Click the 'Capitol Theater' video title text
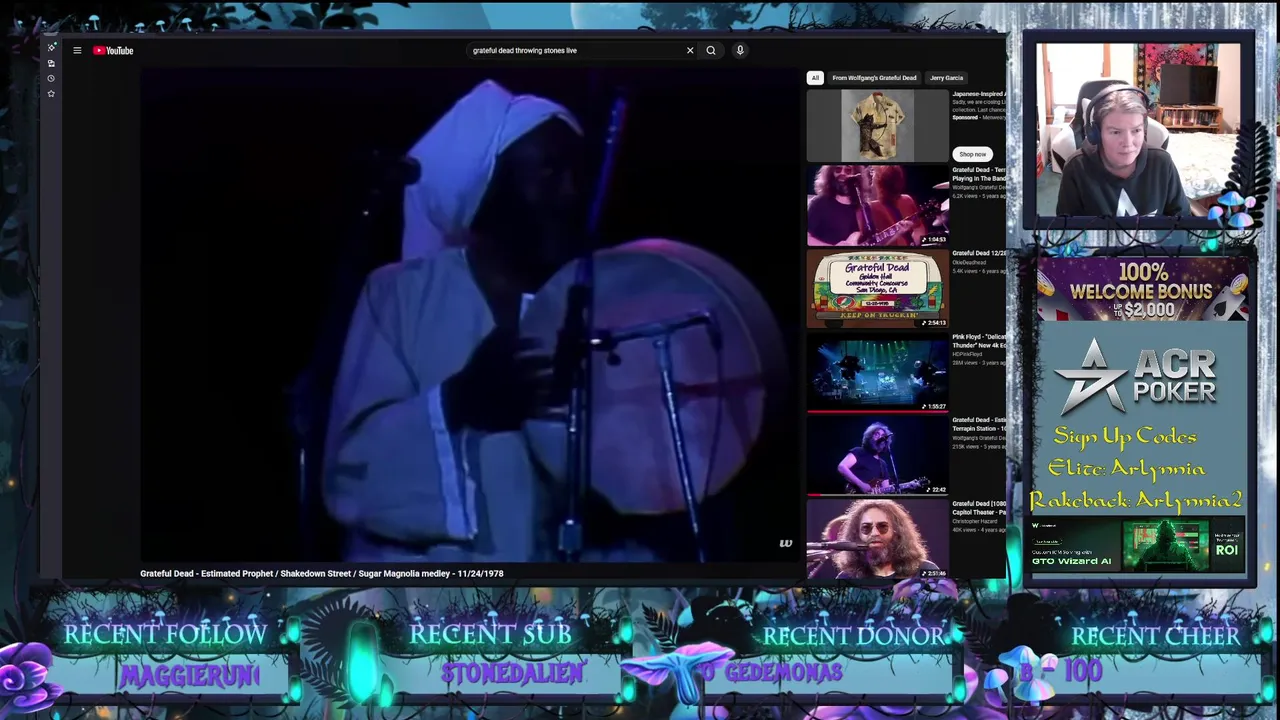The height and width of the screenshot is (720, 1280). (979, 508)
